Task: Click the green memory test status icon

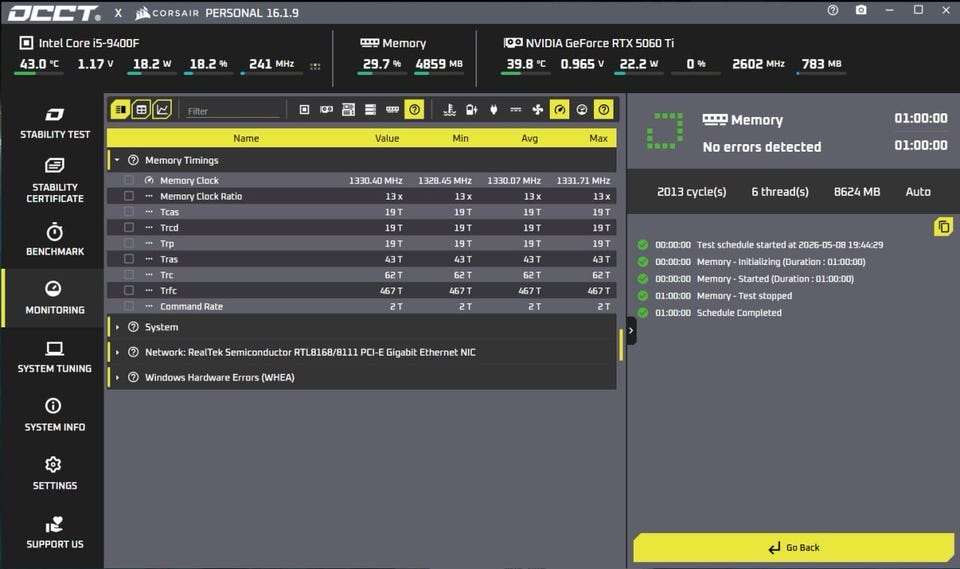Action: point(664,130)
